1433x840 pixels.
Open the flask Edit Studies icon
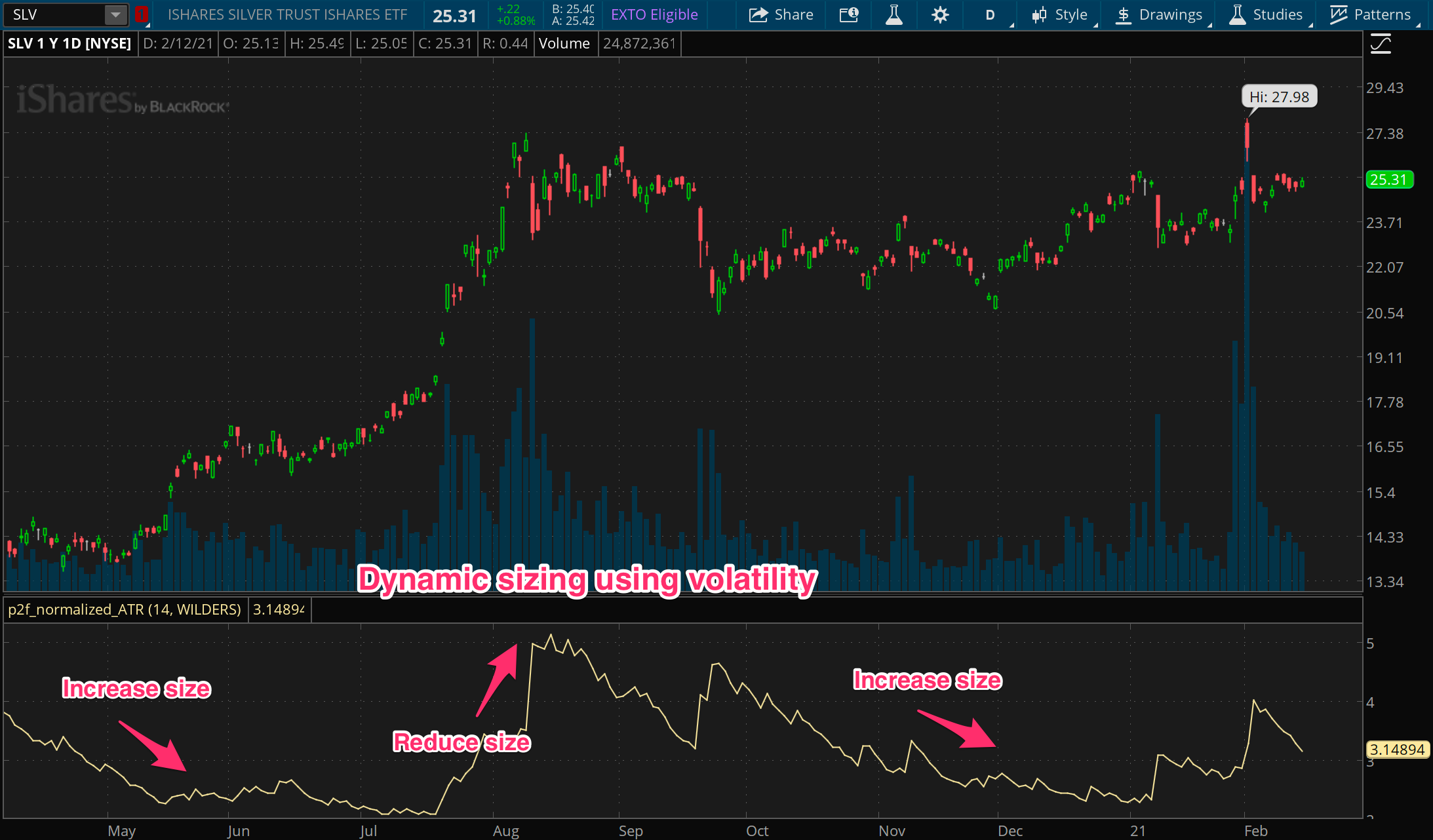coord(893,14)
